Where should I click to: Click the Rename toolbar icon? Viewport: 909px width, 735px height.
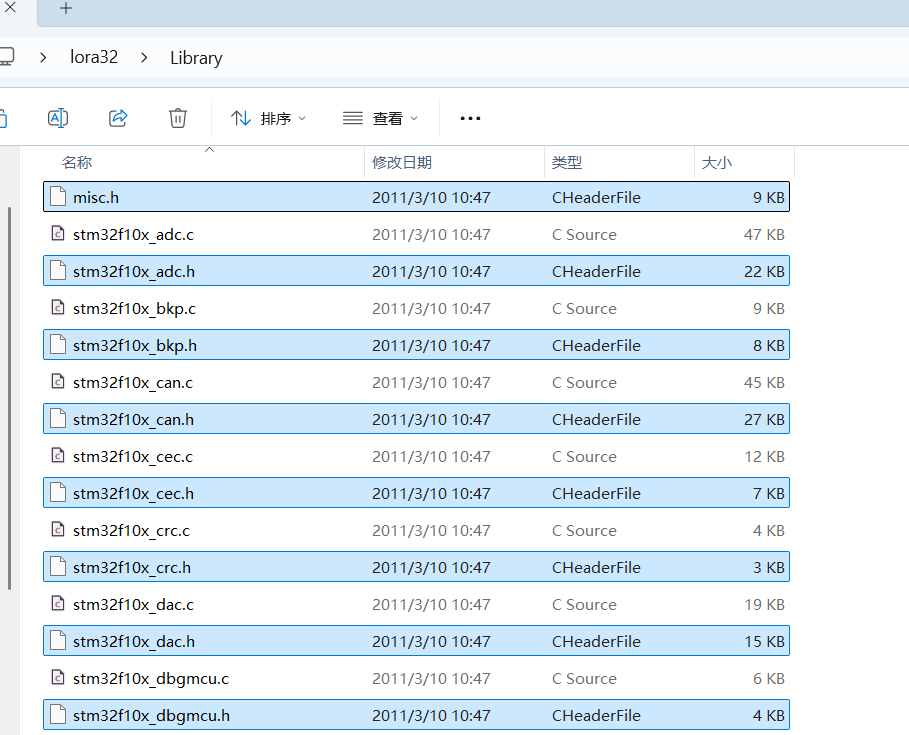(58, 118)
